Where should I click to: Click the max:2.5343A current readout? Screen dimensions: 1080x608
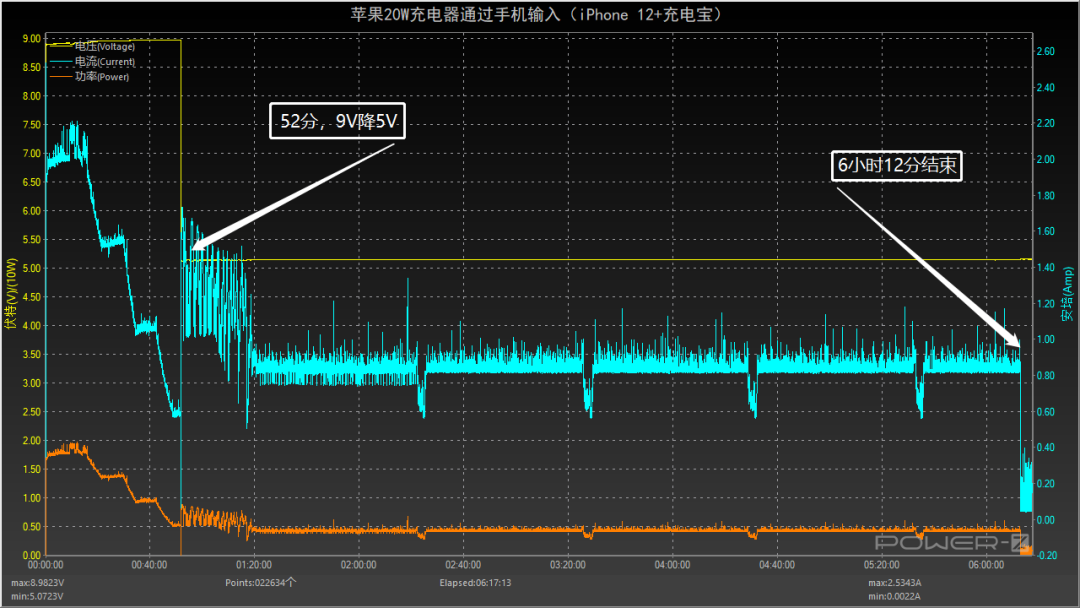pos(894,583)
